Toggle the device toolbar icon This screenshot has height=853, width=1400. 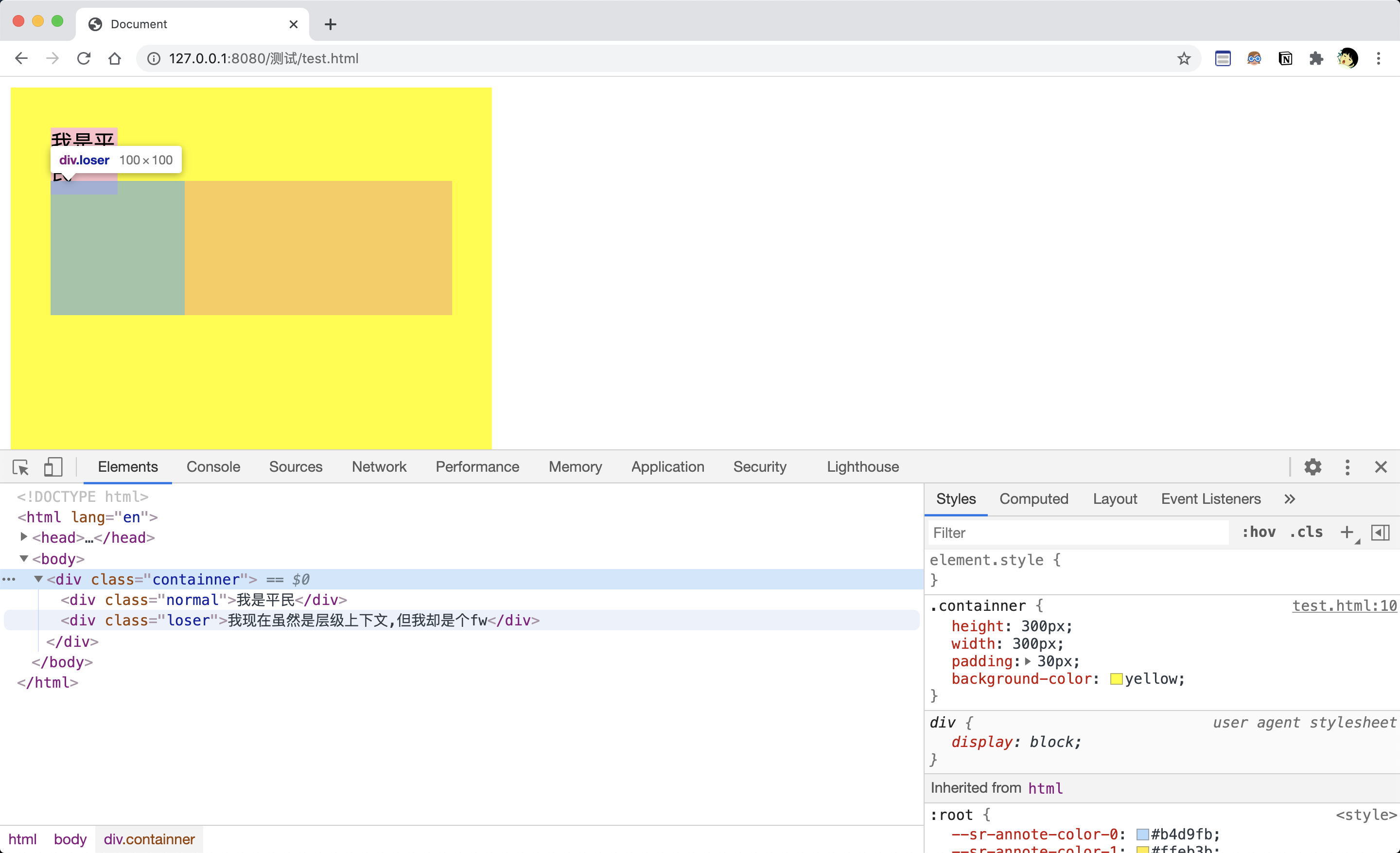tap(53, 467)
